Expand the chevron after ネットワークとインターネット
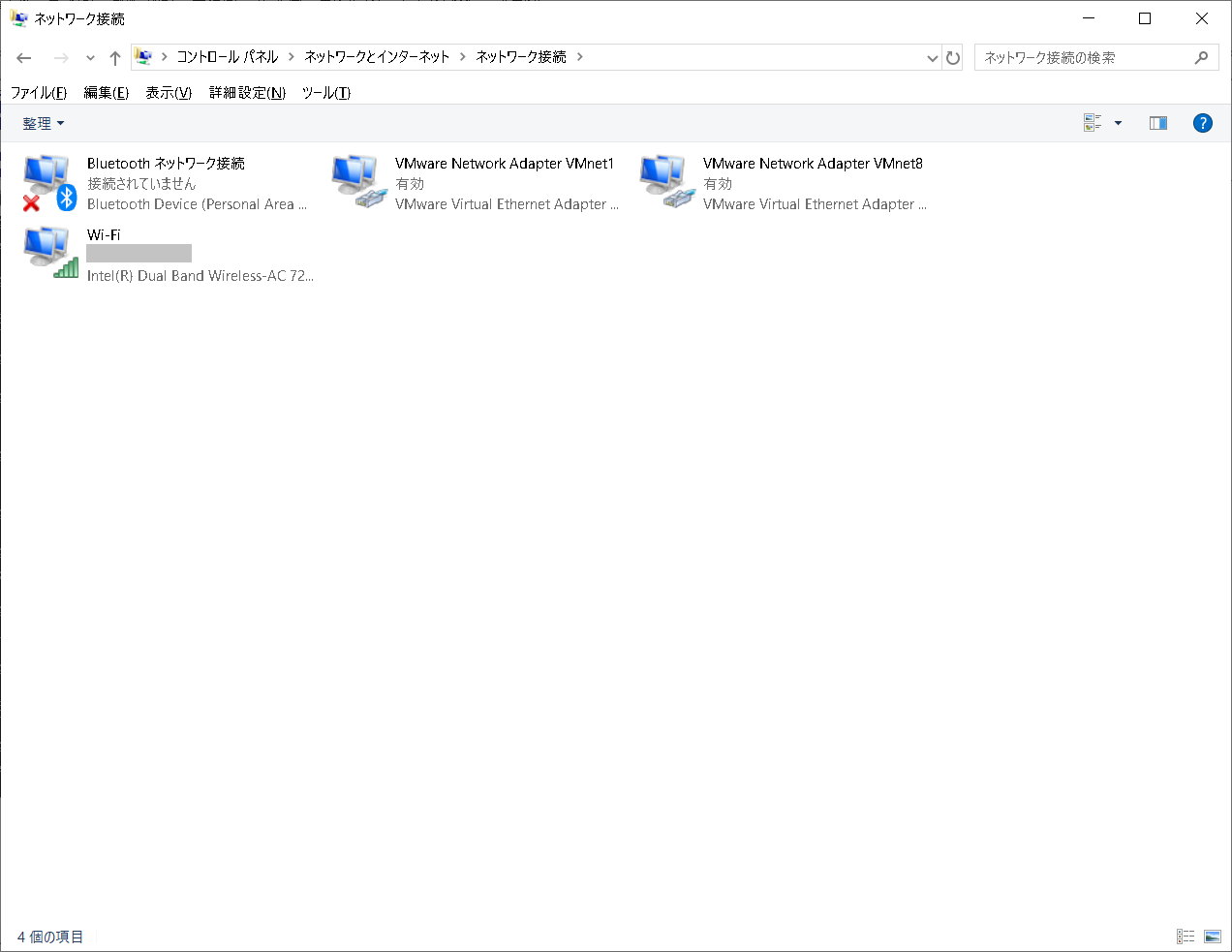This screenshot has height=952, width=1232. point(462,57)
